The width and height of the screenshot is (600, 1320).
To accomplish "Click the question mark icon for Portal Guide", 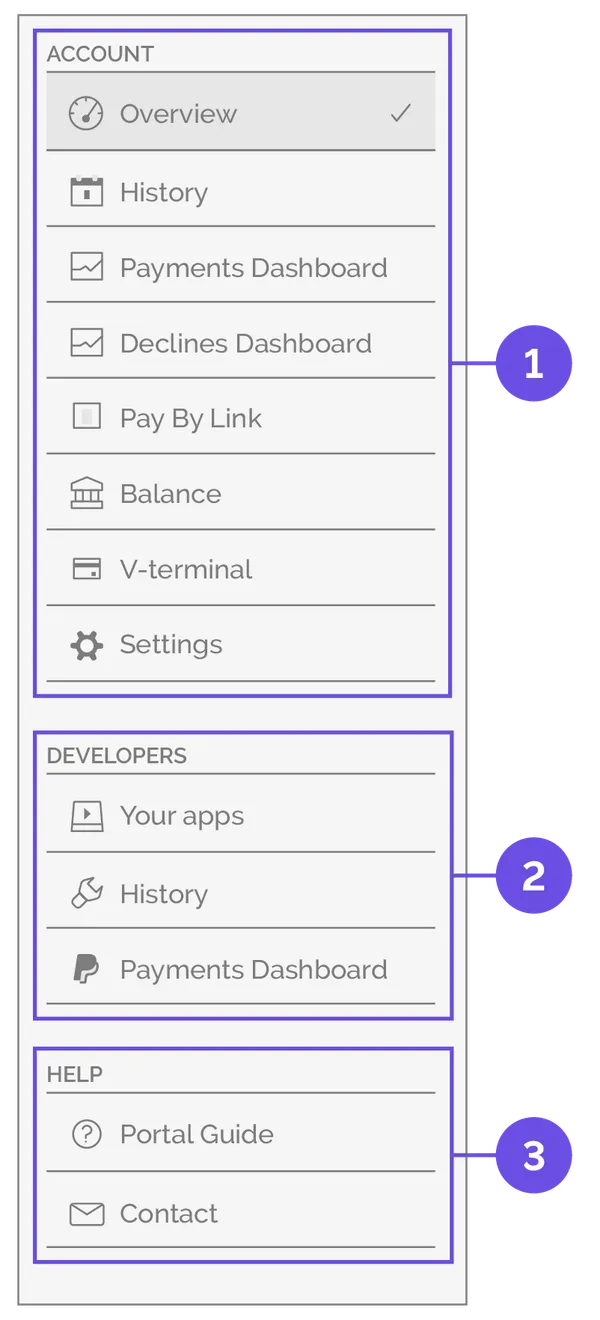I will [85, 1134].
